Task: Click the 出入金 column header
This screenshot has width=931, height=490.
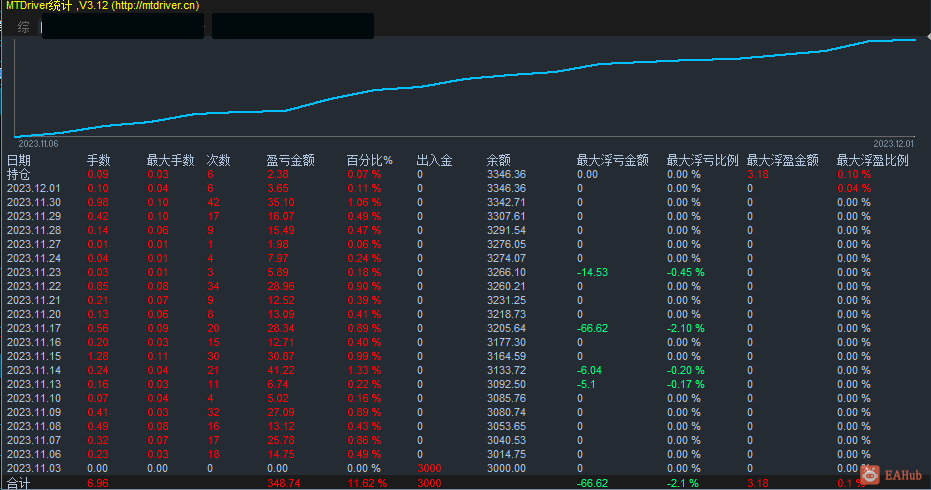Action: (x=434, y=160)
